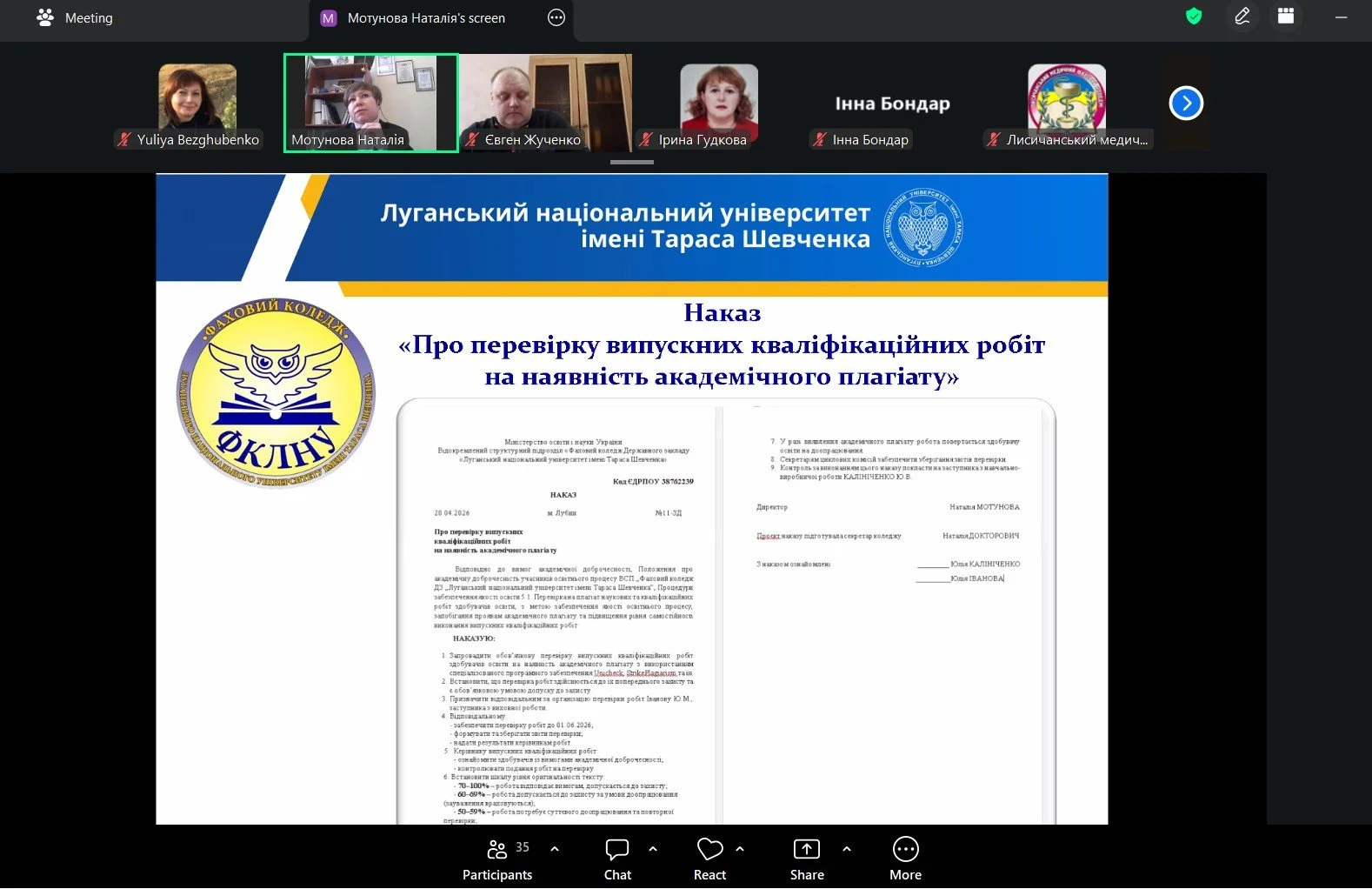Open the More options menu
The height and width of the screenshot is (889, 1372).
click(x=905, y=859)
